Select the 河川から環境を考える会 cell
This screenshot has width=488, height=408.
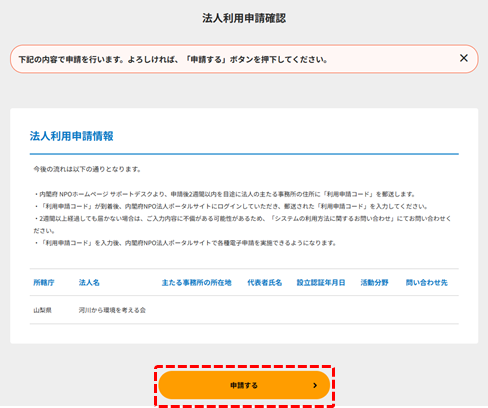tap(112, 310)
